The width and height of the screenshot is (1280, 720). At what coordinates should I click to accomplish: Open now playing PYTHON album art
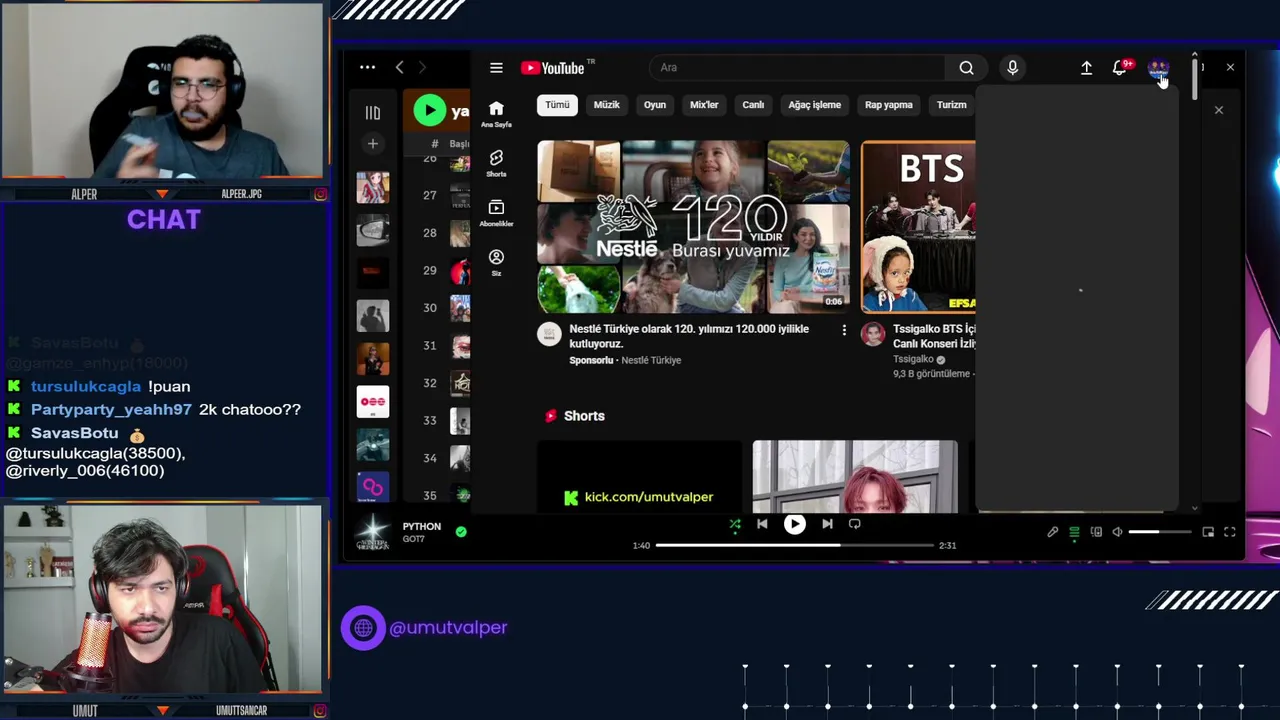click(x=373, y=533)
